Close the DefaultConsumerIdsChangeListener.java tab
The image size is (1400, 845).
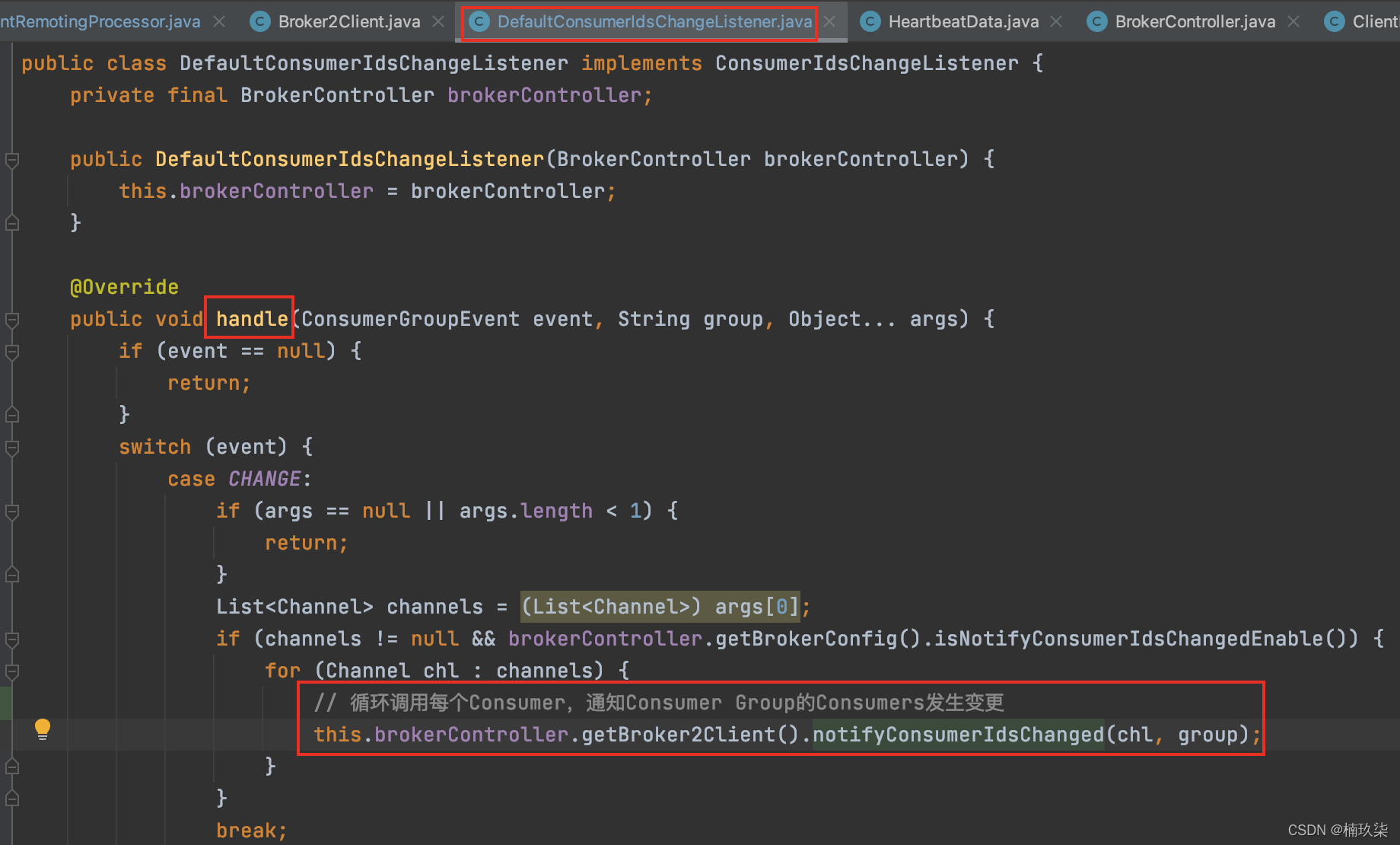pyautogui.click(x=830, y=22)
